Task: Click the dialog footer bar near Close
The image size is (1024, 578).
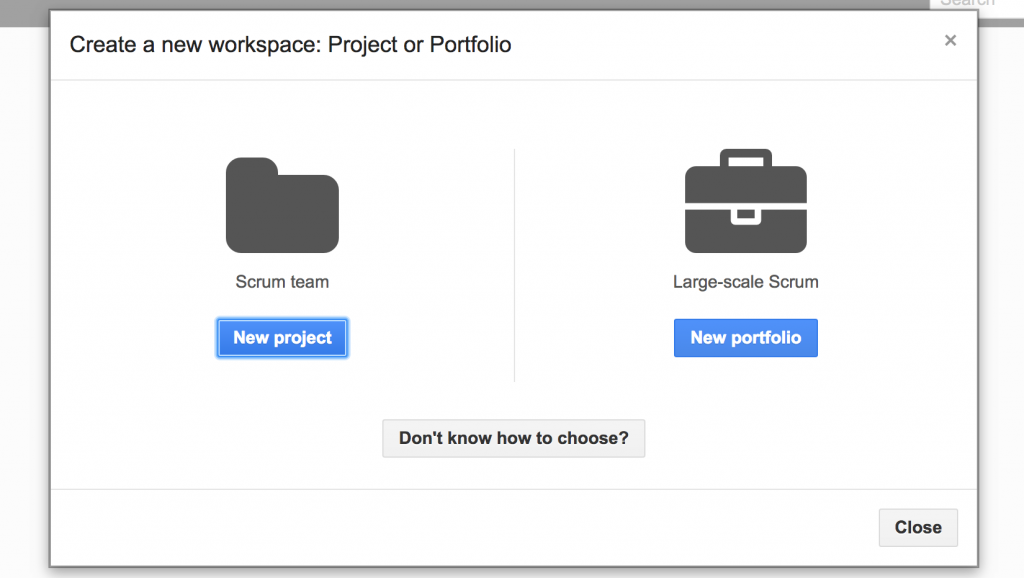Action: pyautogui.click(x=600, y=527)
